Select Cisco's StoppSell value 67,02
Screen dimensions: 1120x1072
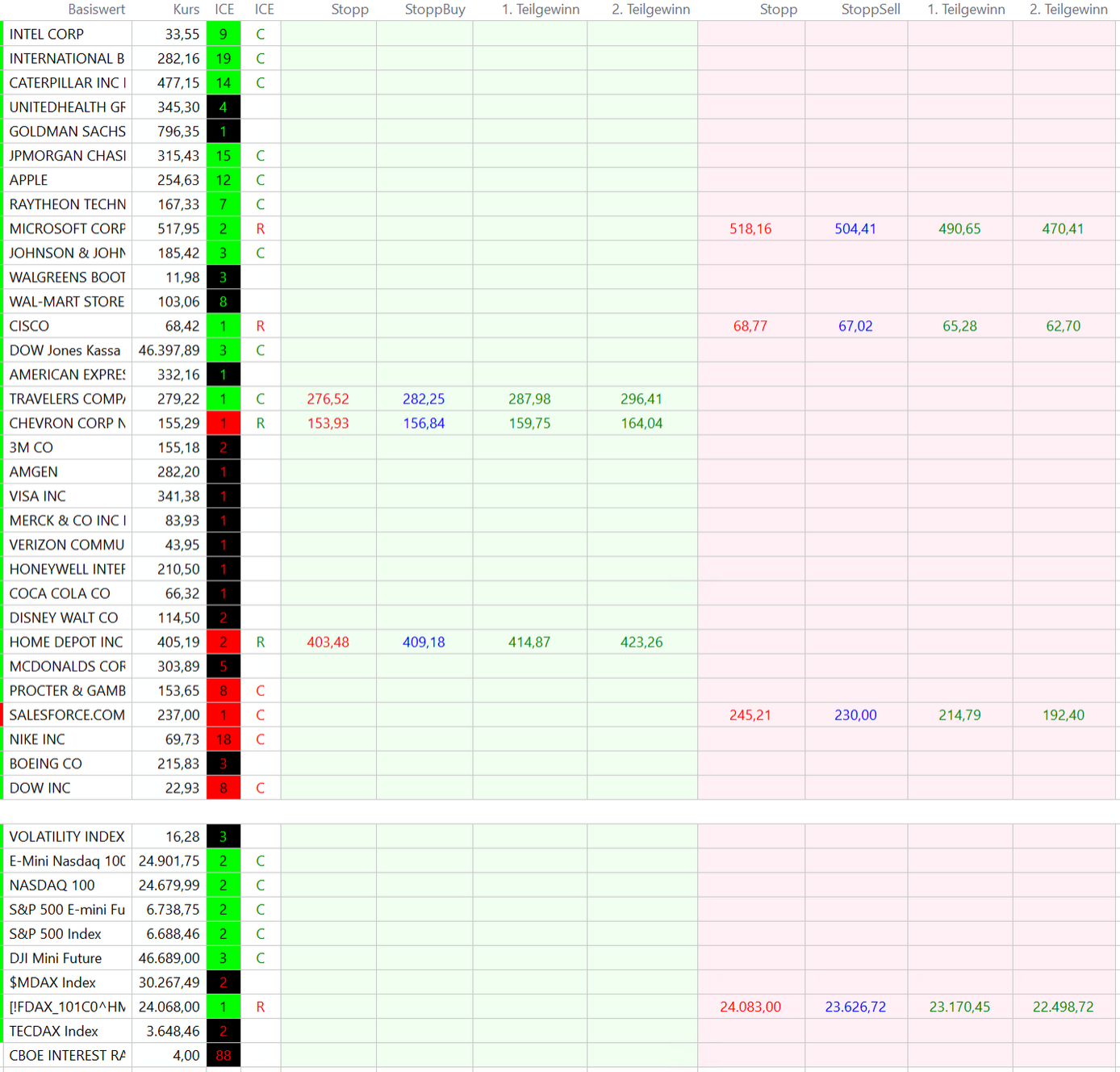point(855,326)
